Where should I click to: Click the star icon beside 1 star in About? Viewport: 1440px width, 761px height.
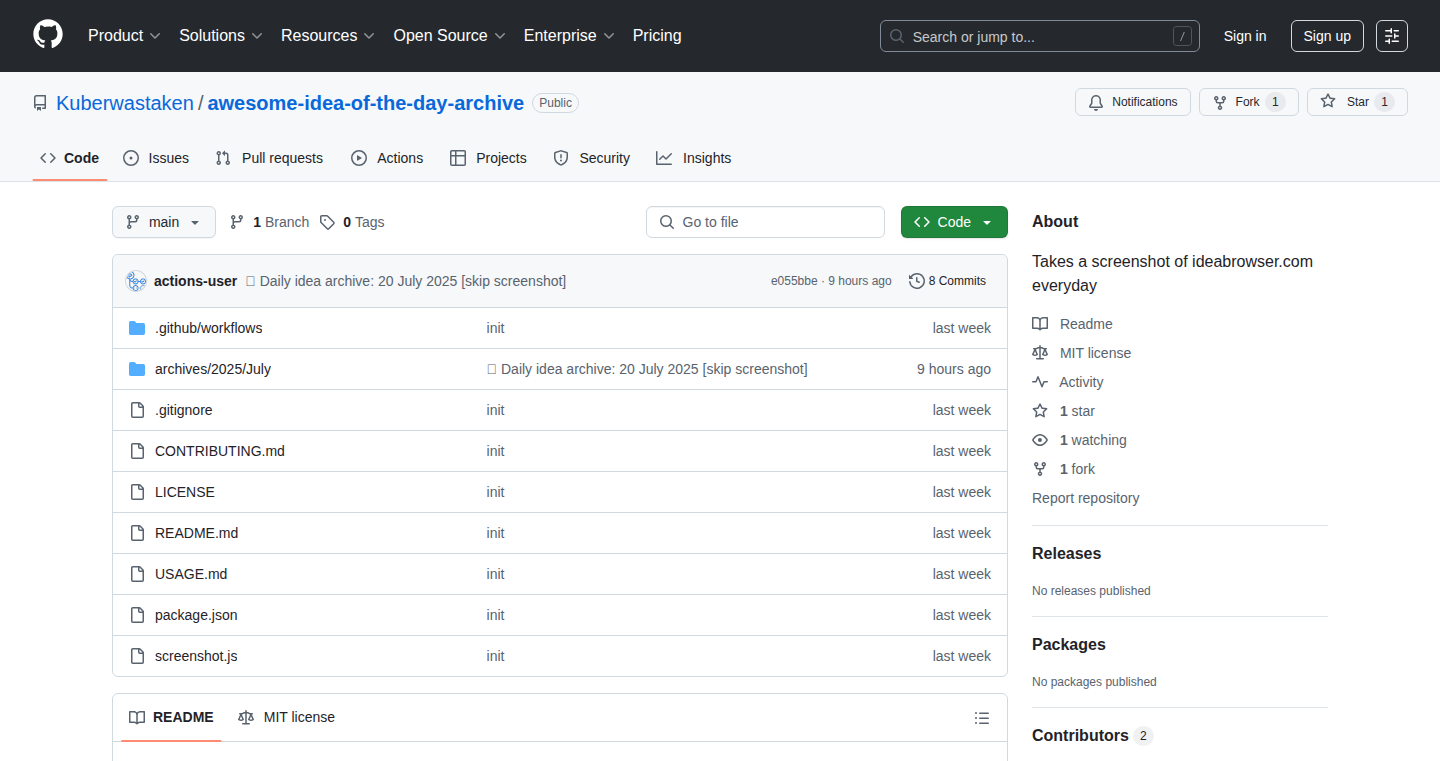pyautogui.click(x=1040, y=411)
